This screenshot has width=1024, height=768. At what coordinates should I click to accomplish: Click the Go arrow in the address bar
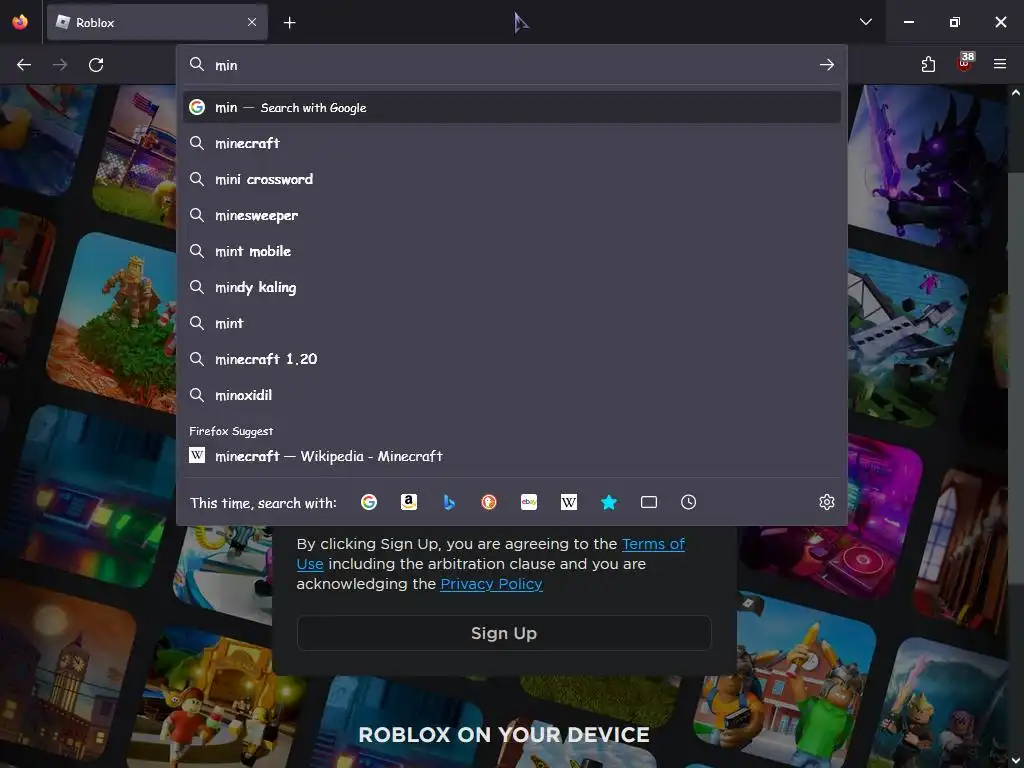tap(827, 65)
